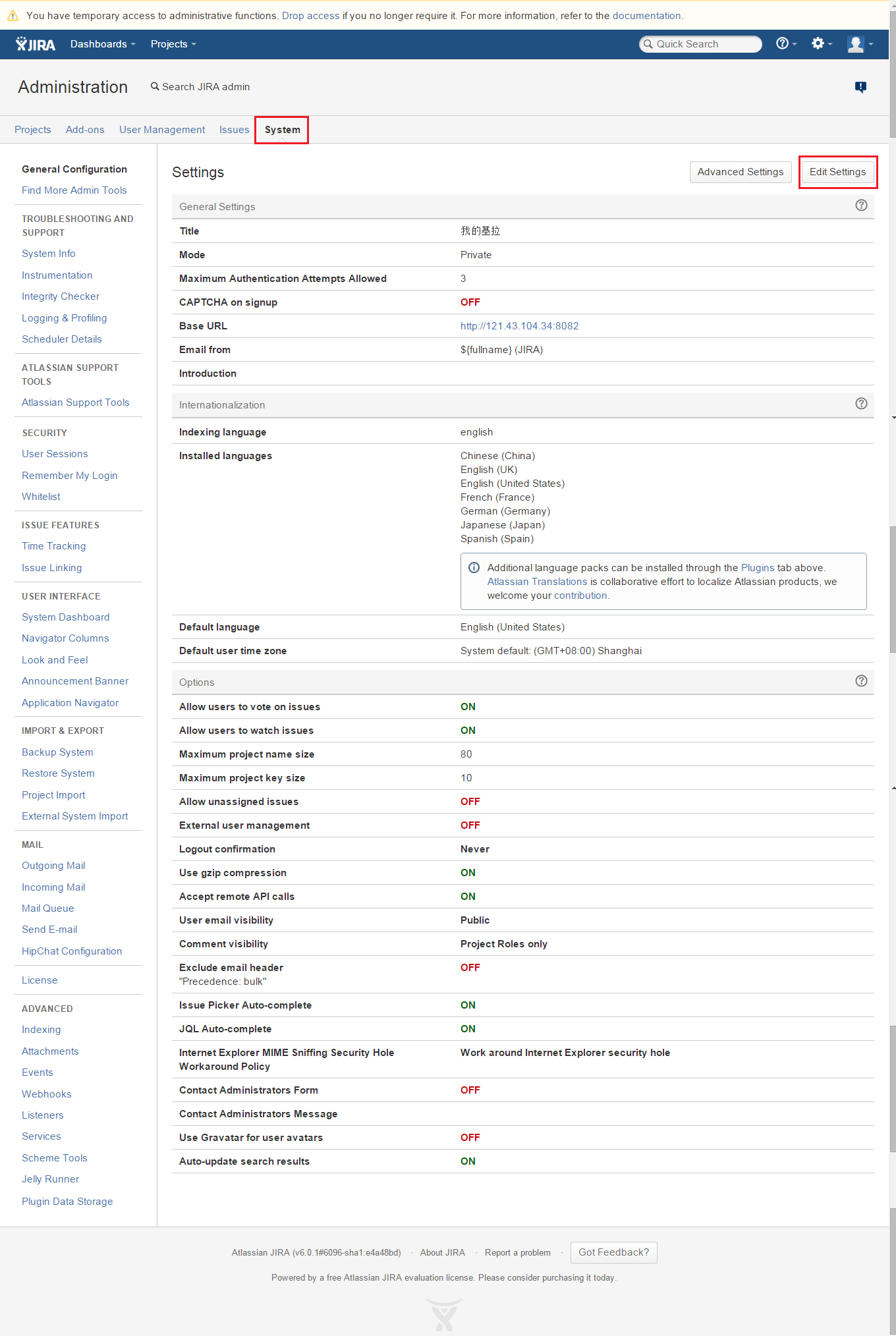The height and width of the screenshot is (1336, 896).
Task: Open Atlassian Support Tools link
Action: (x=76, y=403)
